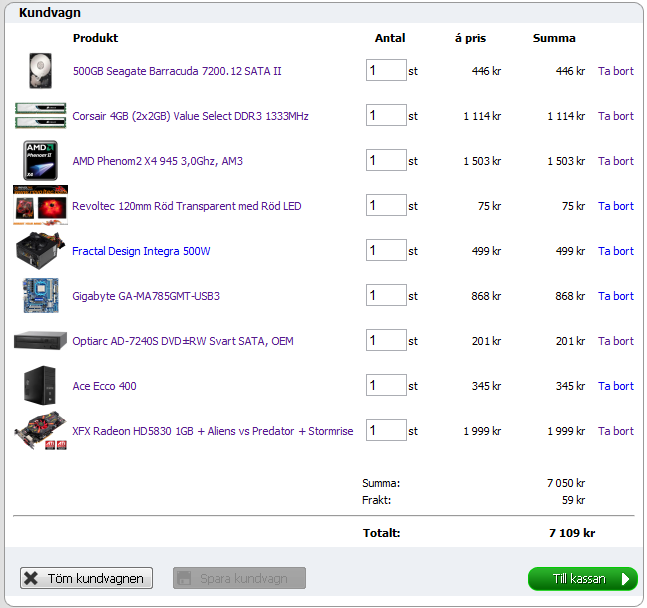The image size is (647, 608).
Task: Click the Seagate Barracuda hard drive thumbnail
Action: [40, 71]
